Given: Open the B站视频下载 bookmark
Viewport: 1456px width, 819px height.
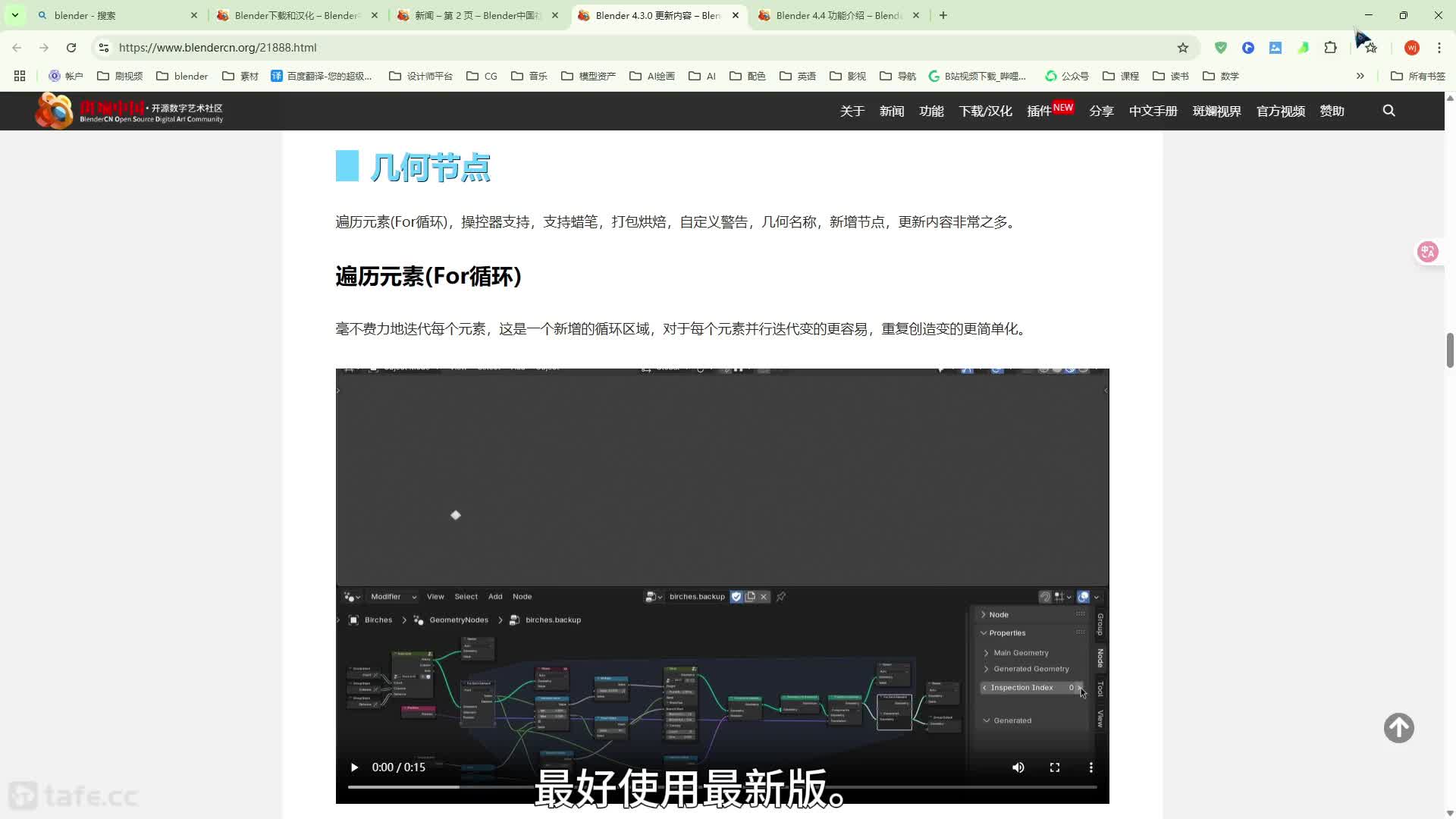Looking at the screenshot, I should (977, 76).
